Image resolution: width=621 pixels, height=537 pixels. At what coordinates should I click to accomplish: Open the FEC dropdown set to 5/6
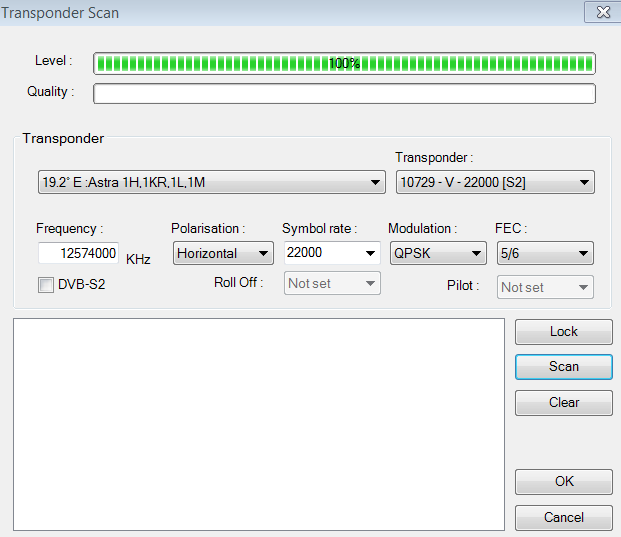point(544,253)
